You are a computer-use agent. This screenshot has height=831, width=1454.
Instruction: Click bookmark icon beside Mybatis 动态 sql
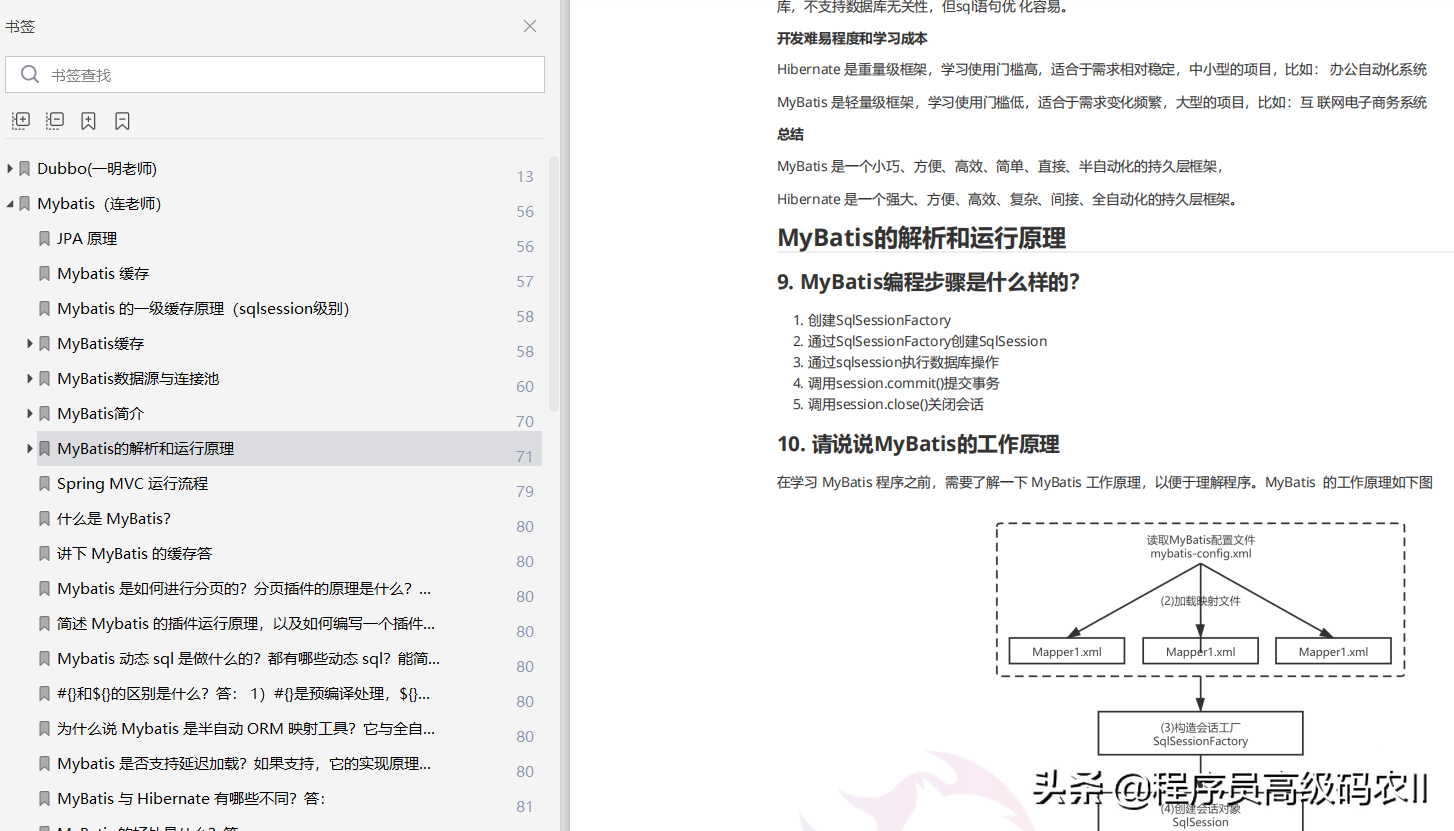[x=44, y=659]
